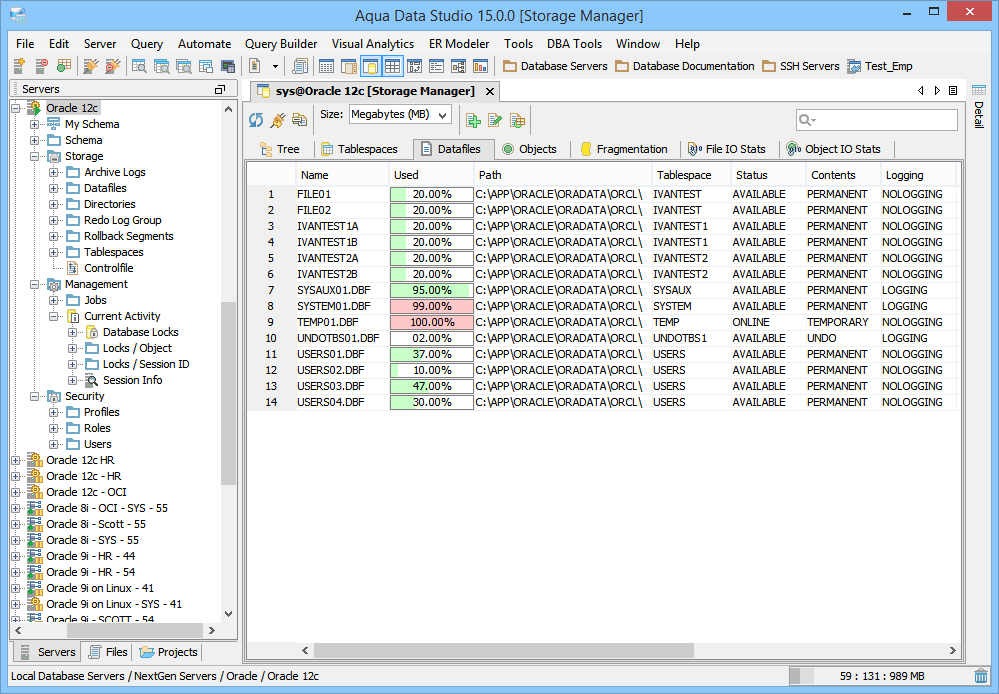Switch to the Tablespaces tab
Screen dimensions: 999x694
coord(359,149)
